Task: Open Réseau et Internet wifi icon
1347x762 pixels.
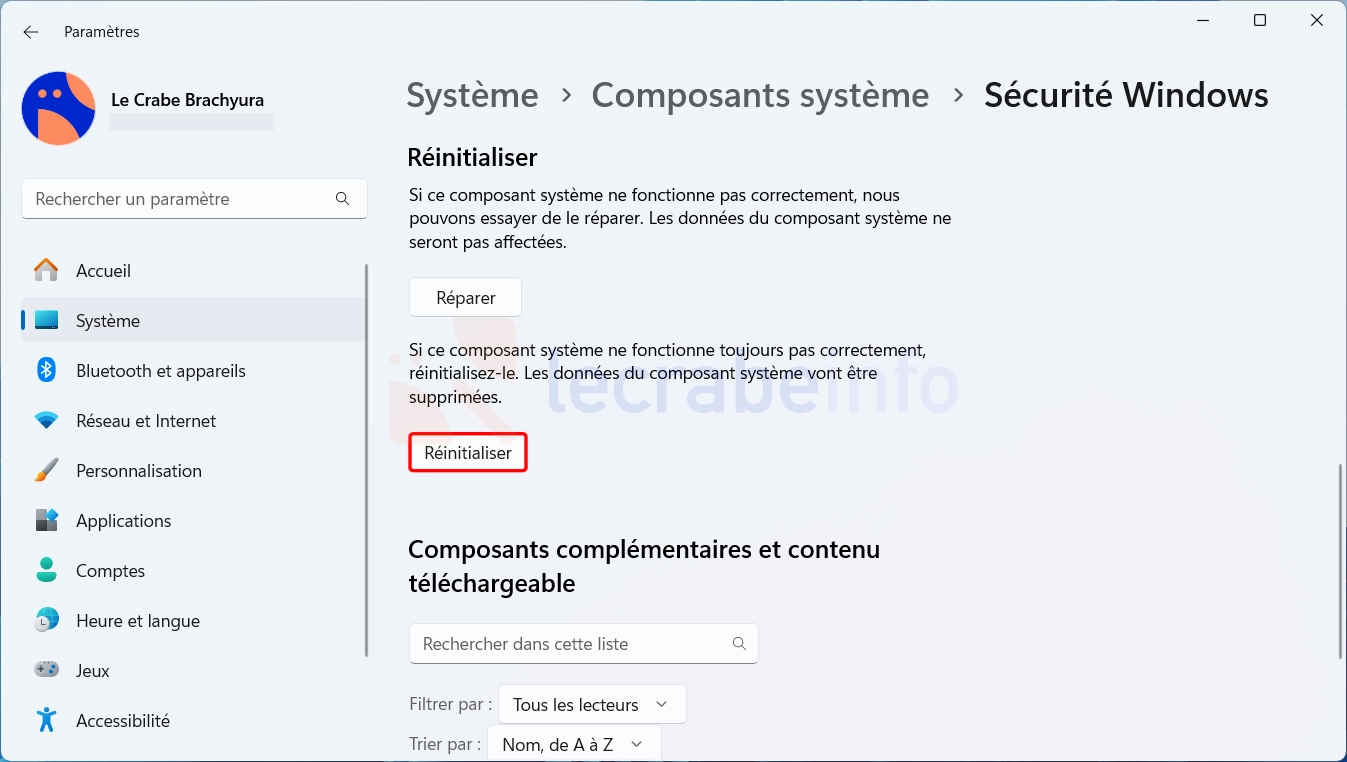Action: [46, 421]
